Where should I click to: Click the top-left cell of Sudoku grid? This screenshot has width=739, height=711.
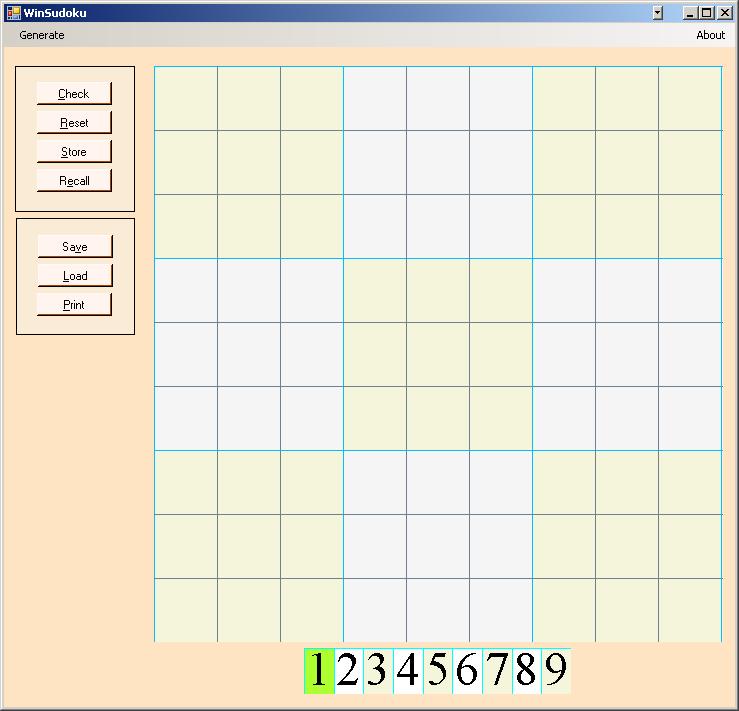click(x=186, y=98)
